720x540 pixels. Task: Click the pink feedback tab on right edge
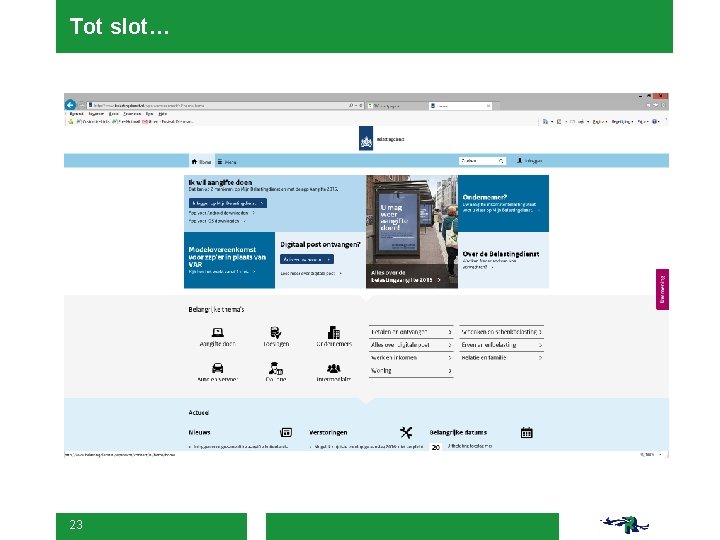[x=662, y=289]
